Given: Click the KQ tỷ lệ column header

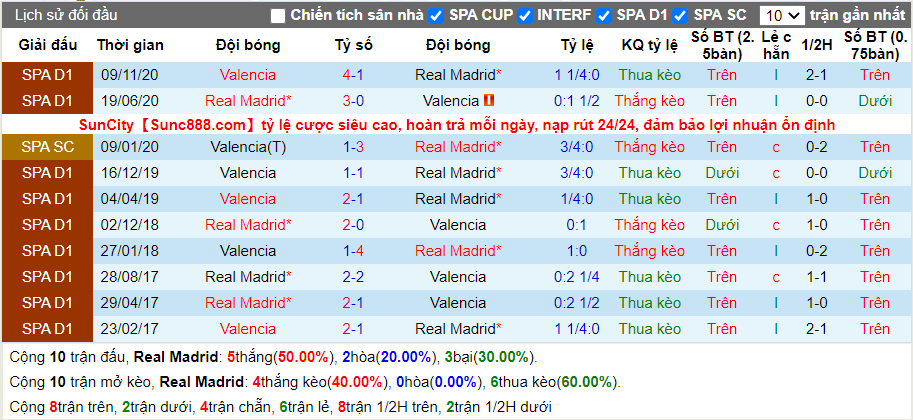Looking at the screenshot, I should 650,45.
